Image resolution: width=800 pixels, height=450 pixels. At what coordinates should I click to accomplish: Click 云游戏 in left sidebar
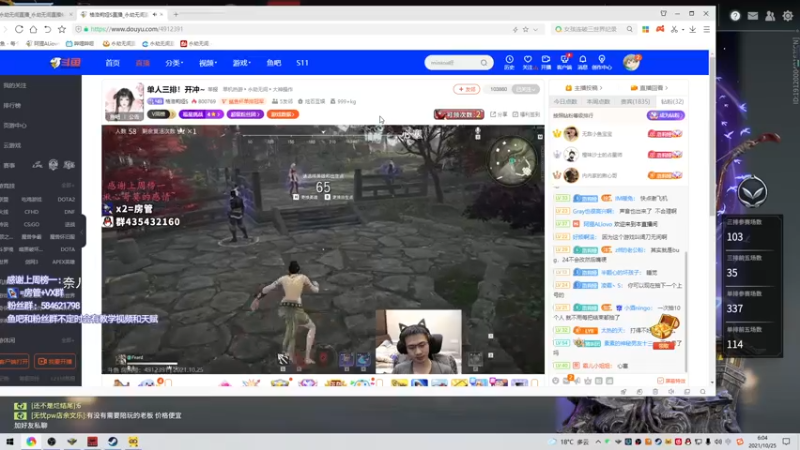(x=12, y=145)
